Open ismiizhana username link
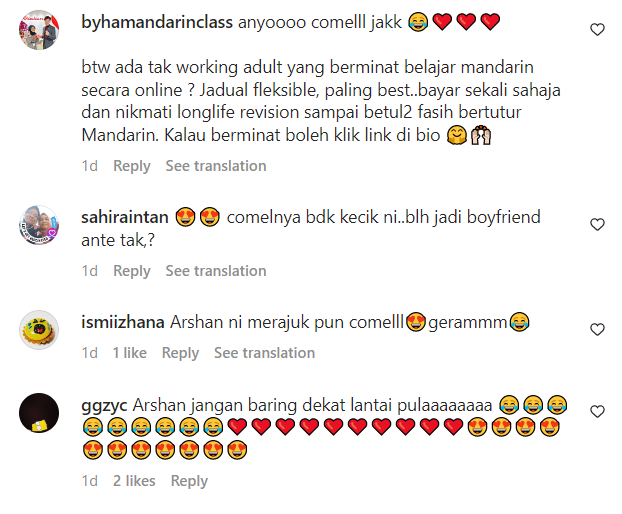Screen dimensions: 622x514 click(x=123, y=322)
